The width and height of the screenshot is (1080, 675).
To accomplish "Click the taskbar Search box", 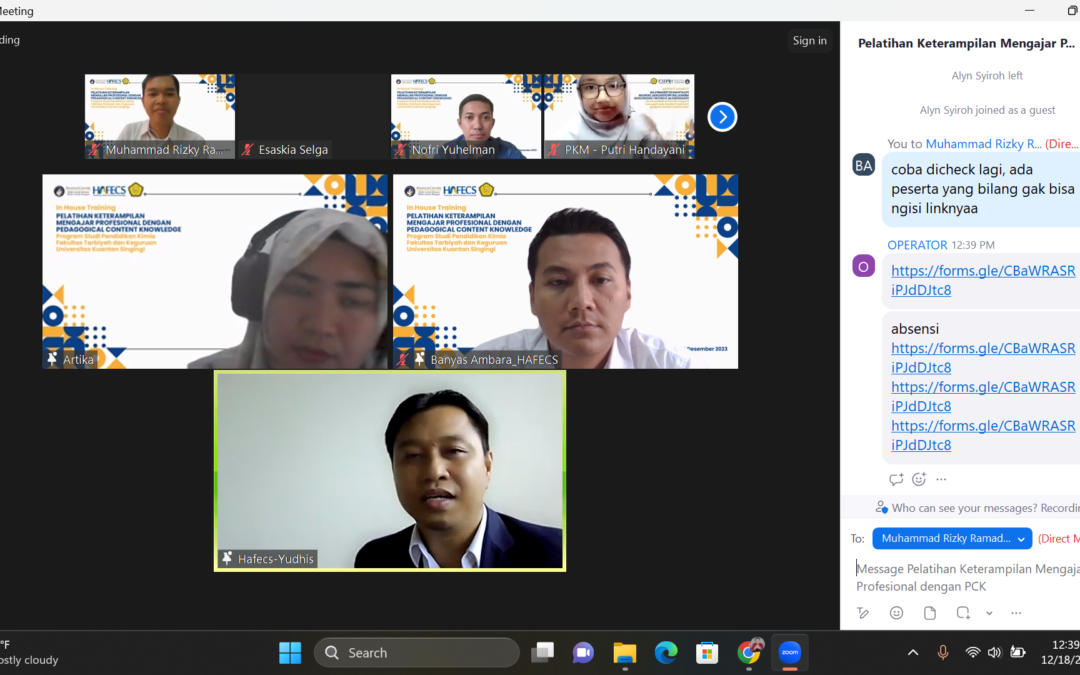I will pyautogui.click(x=417, y=652).
